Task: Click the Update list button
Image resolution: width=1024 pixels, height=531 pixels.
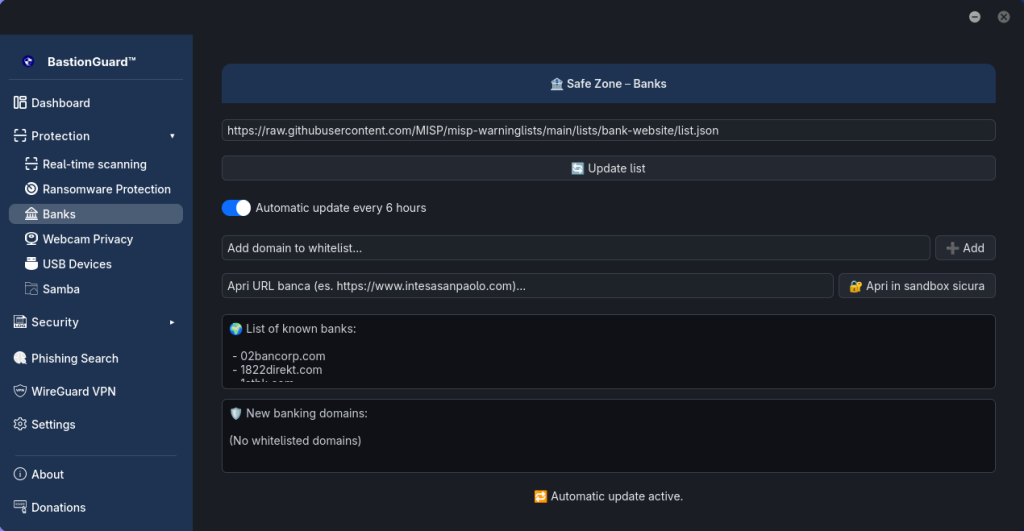Action: pyautogui.click(x=609, y=168)
